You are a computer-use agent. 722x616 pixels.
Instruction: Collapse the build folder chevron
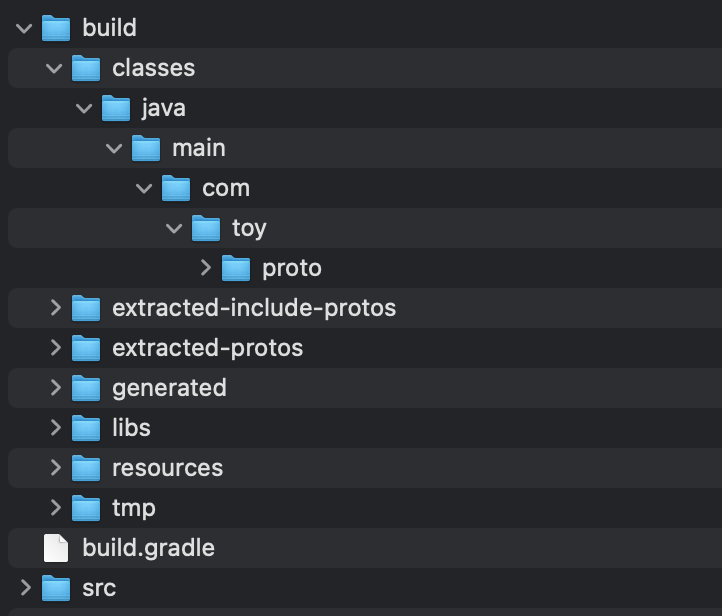point(24,29)
